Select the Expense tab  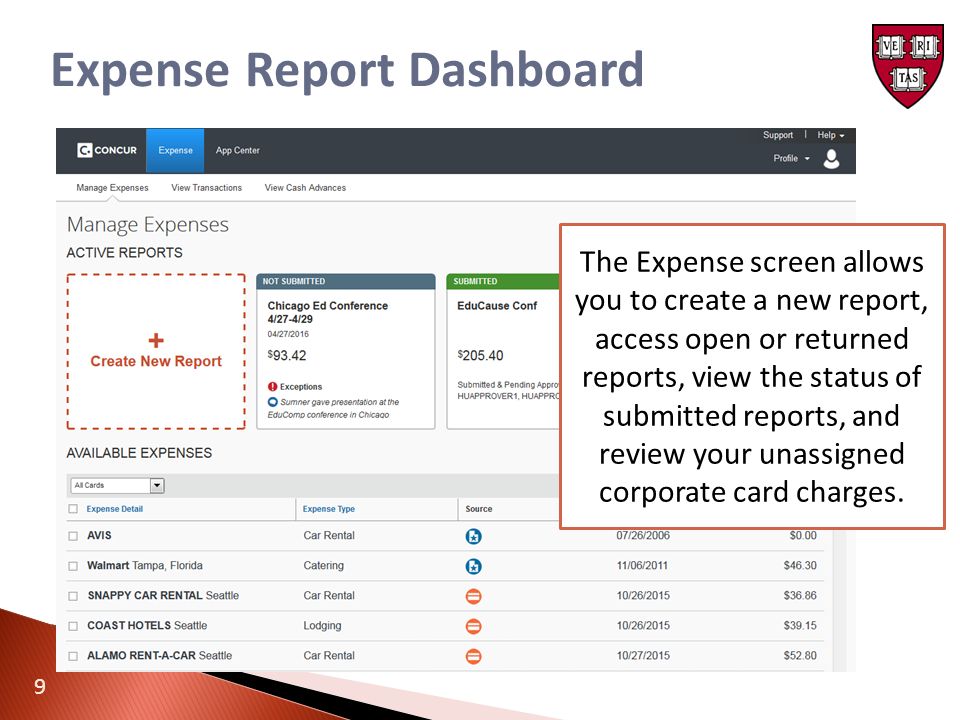175,151
